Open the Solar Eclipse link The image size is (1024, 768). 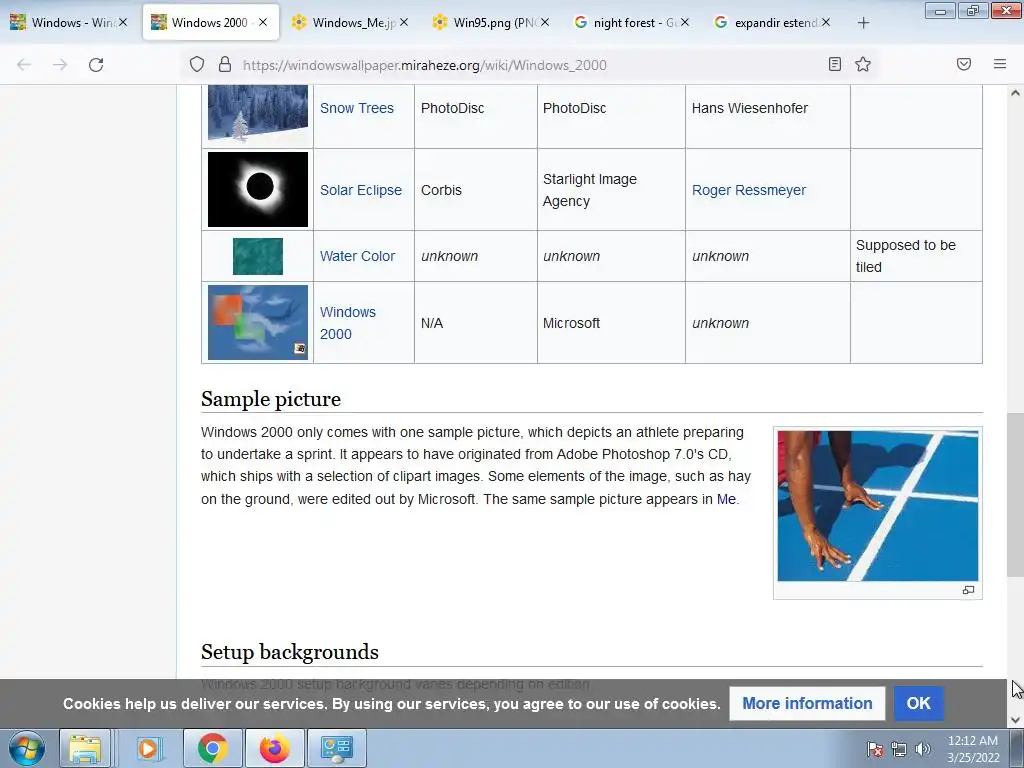[360, 190]
